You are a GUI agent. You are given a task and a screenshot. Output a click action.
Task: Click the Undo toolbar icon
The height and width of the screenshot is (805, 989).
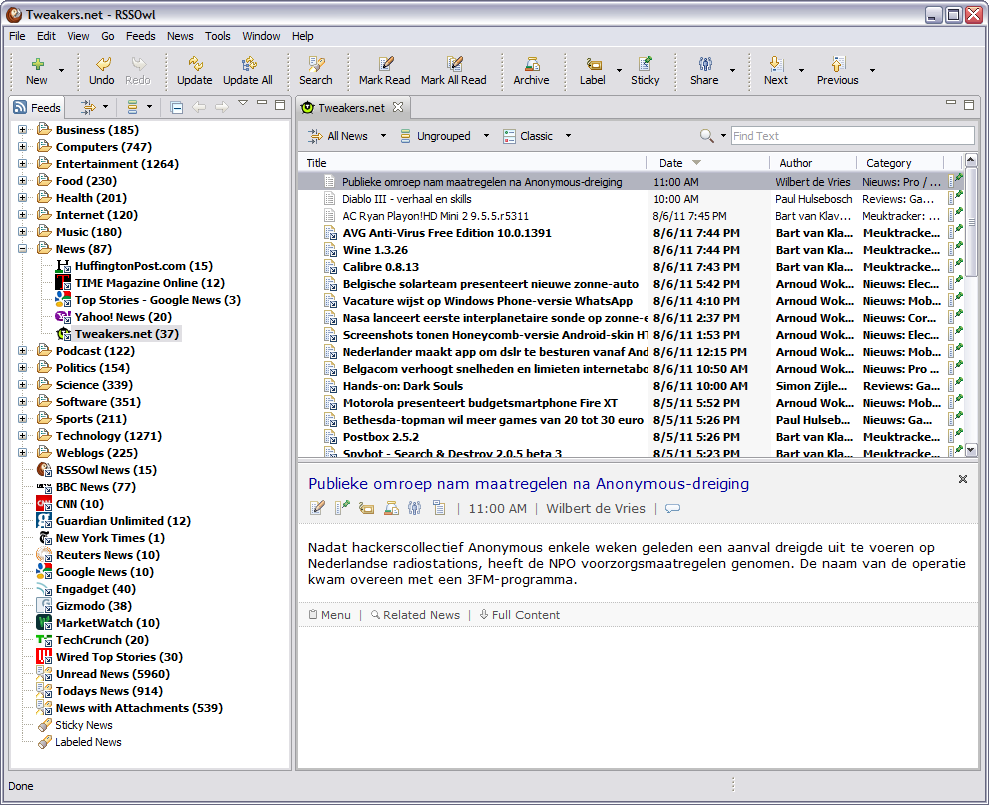(102, 70)
